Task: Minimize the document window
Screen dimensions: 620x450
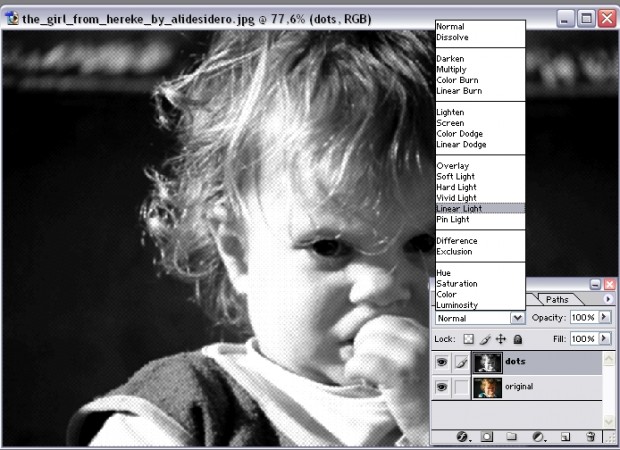Action: (565, 18)
